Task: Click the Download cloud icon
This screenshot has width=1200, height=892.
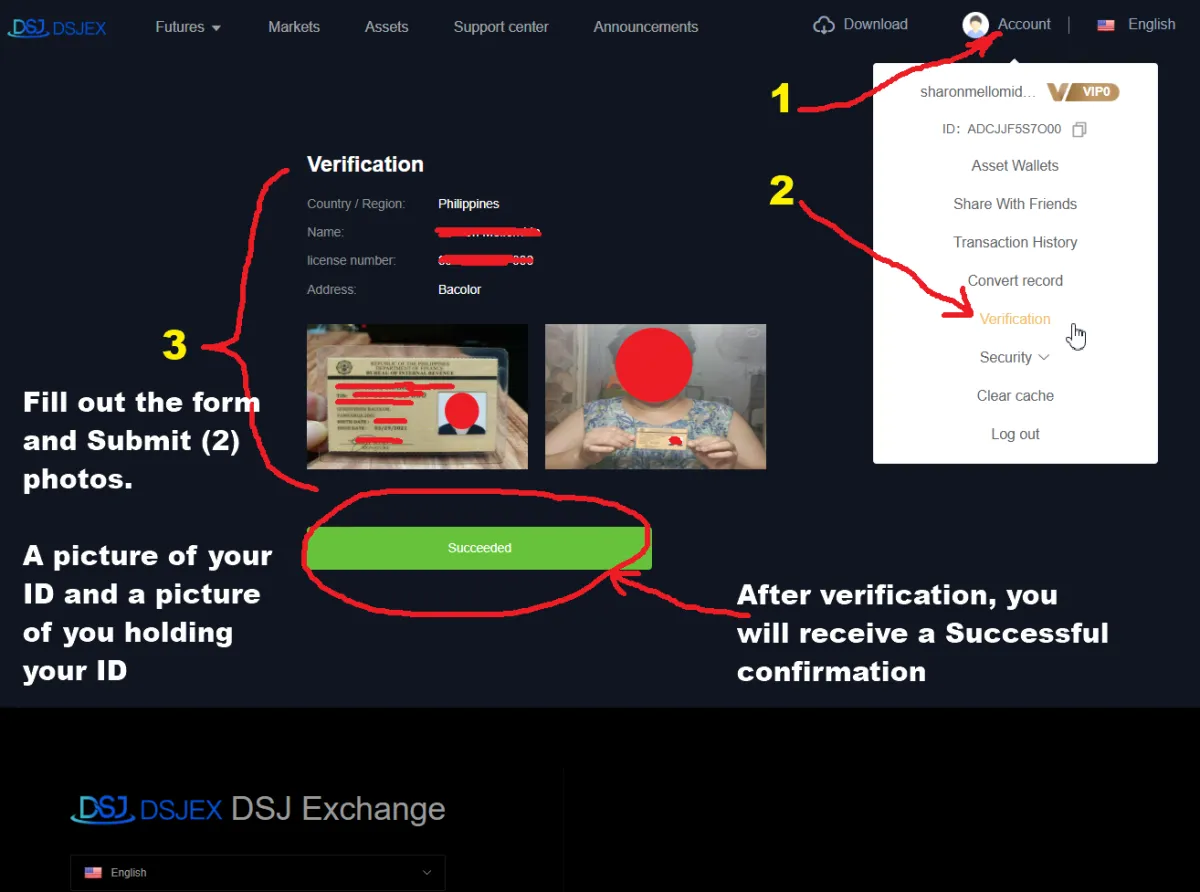Action: tap(824, 25)
